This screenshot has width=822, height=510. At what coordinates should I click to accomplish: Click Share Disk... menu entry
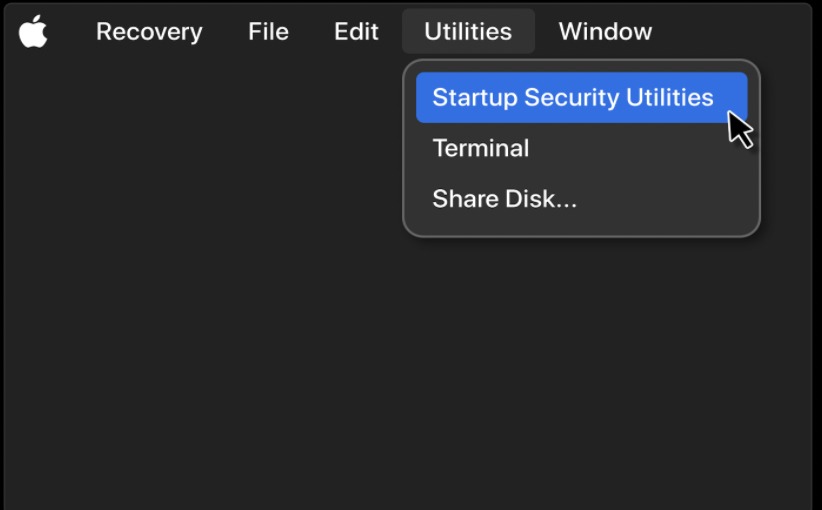(x=505, y=199)
